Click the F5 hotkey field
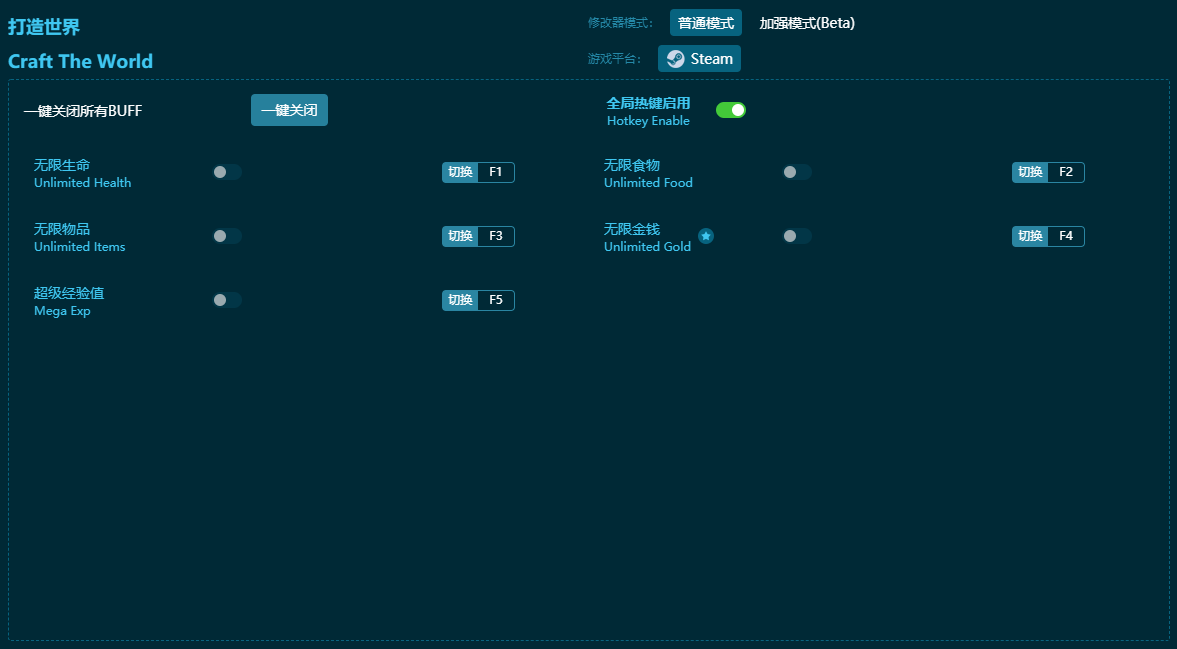 (496, 300)
